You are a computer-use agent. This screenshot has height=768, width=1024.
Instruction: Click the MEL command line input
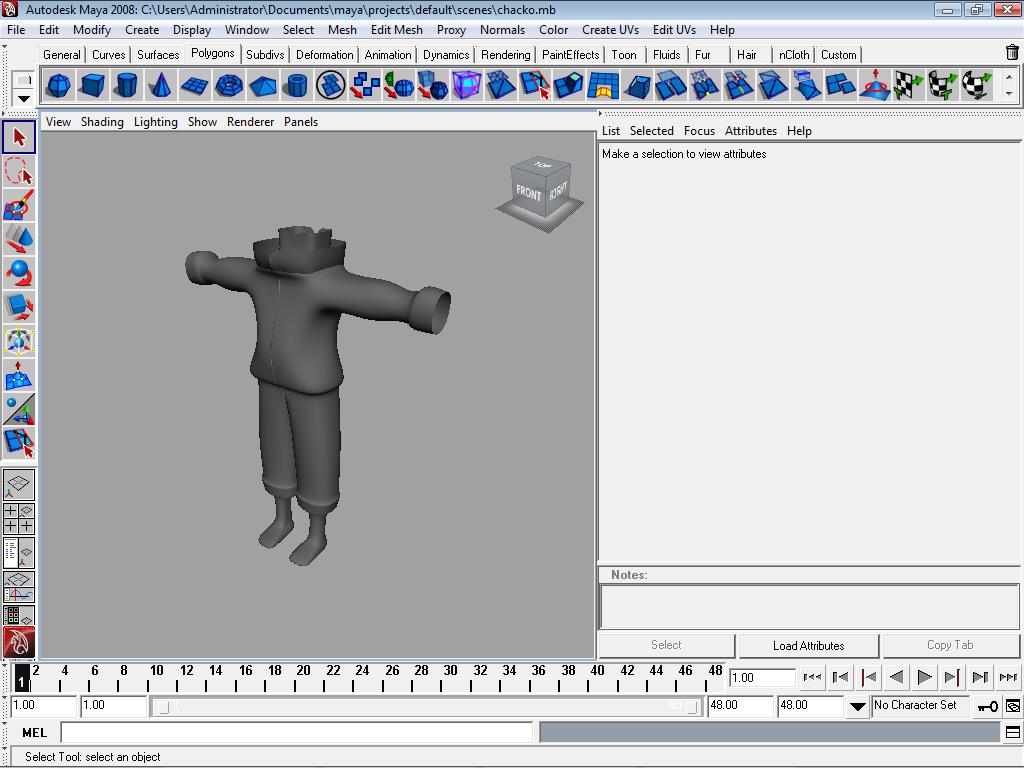click(x=297, y=733)
